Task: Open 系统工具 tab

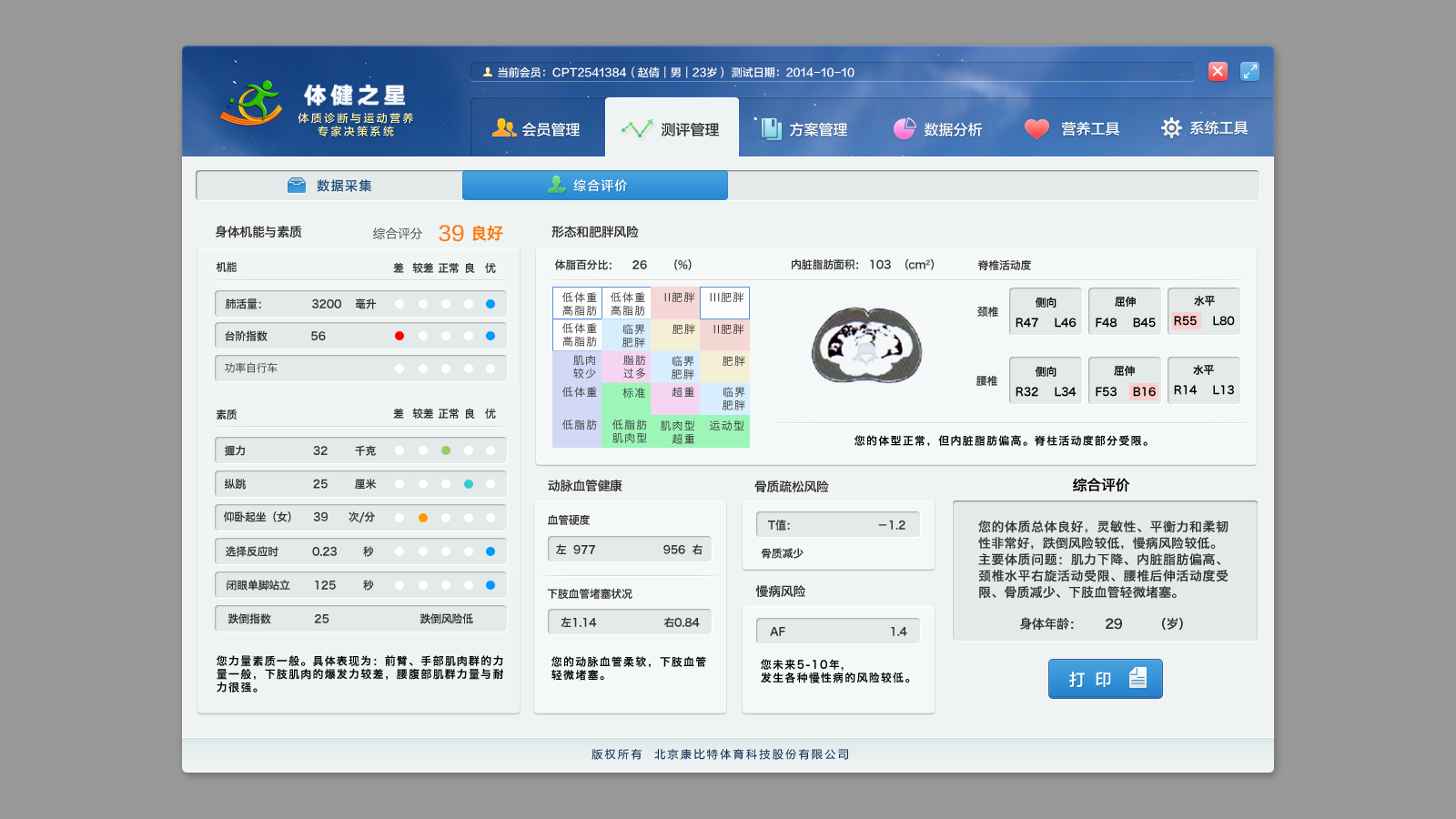Action: coord(1204,127)
